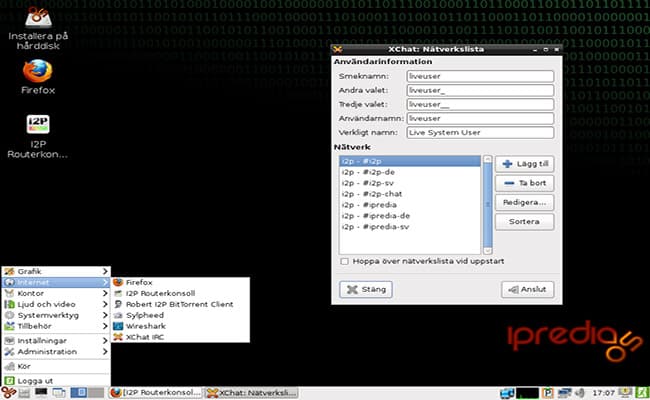Select the Internet menu category

[56, 282]
